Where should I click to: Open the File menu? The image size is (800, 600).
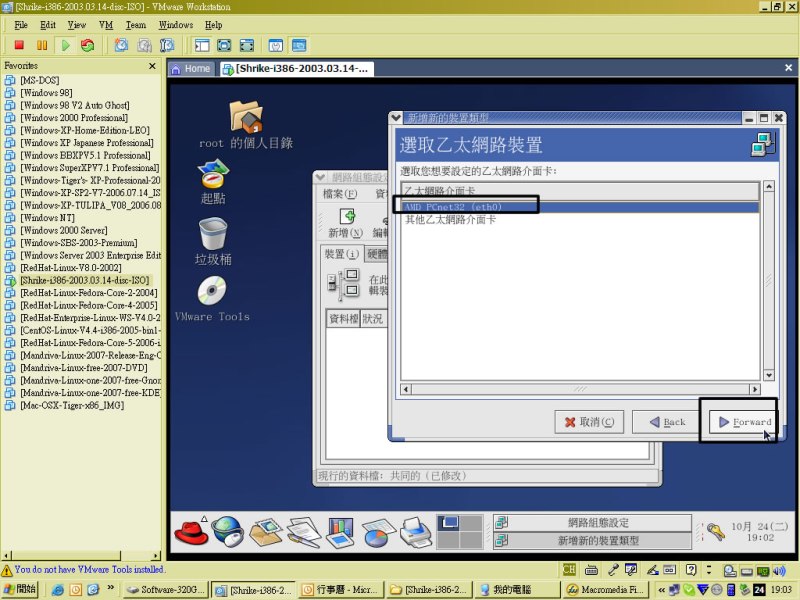21,25
